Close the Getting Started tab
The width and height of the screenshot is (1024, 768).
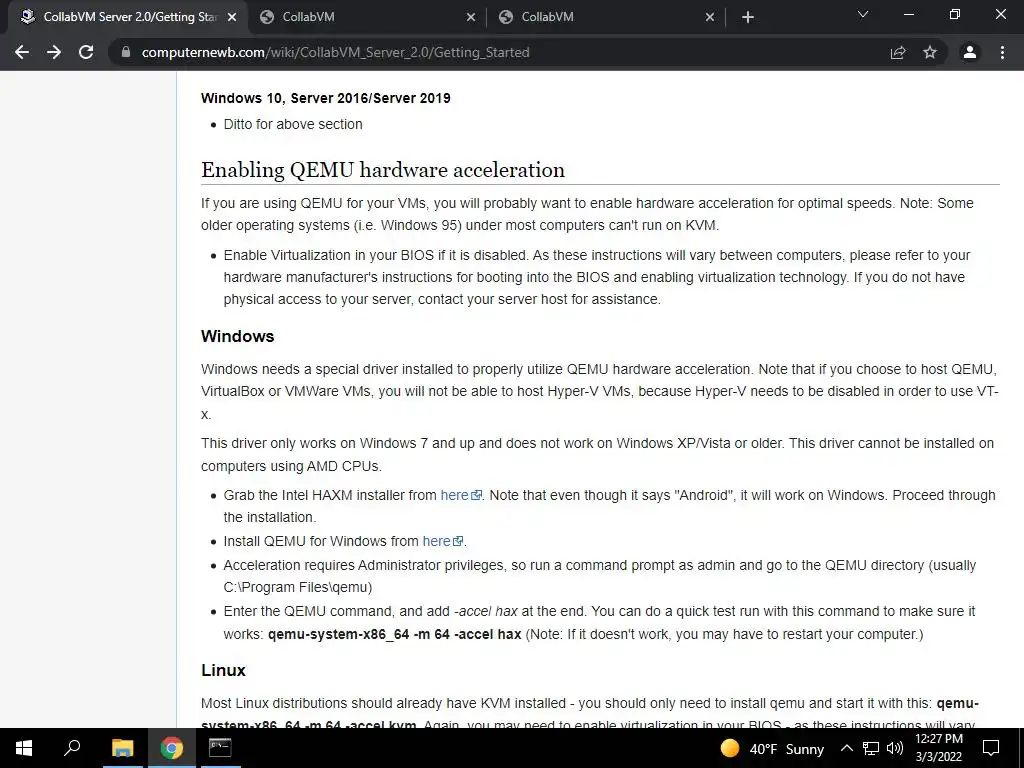tap(231, 18)
